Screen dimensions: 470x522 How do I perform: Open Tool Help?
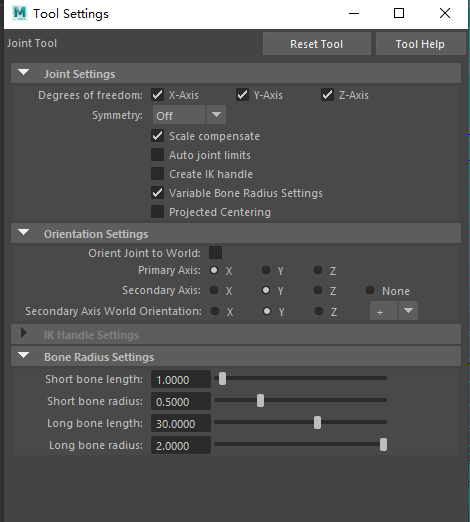click(x=420, y=44)
